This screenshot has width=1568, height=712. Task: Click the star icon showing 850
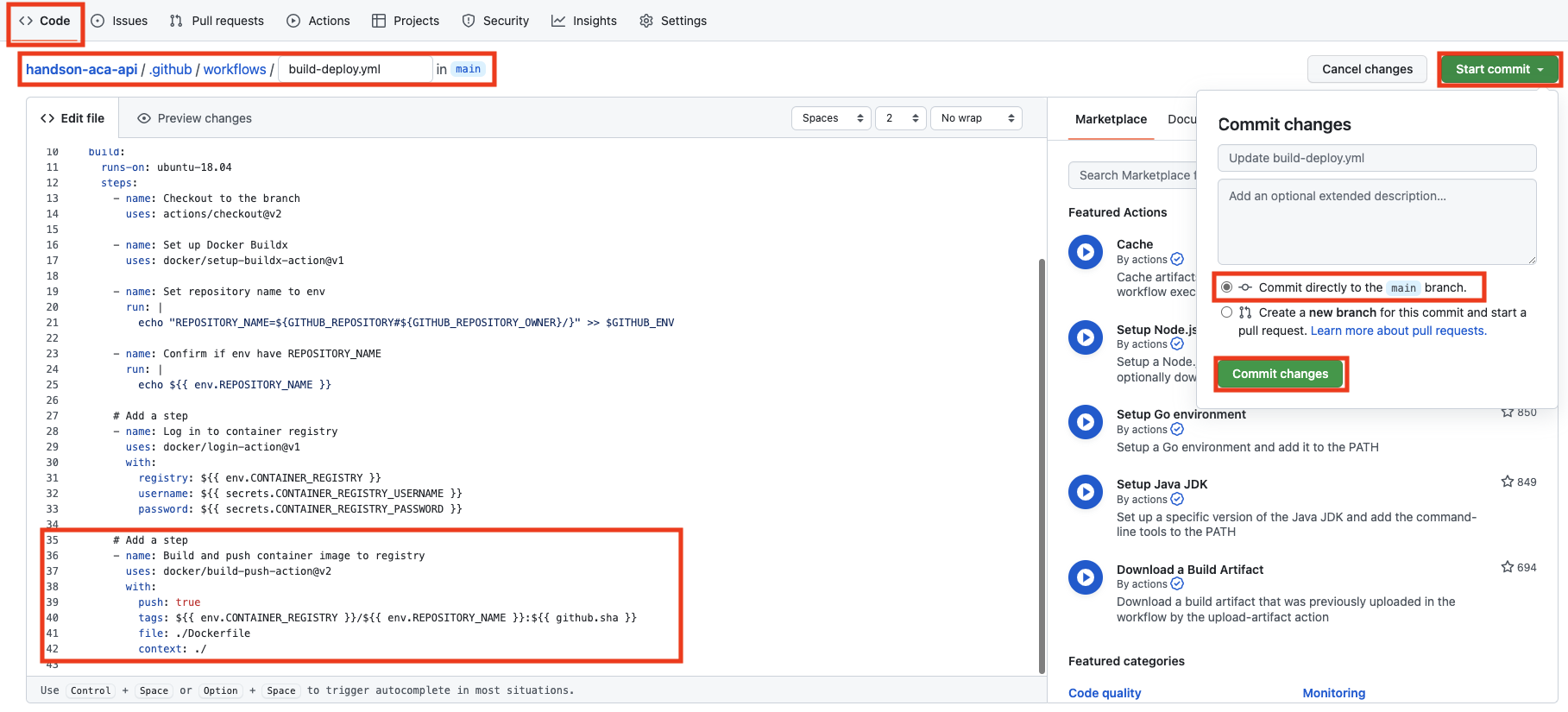tap(1508, 413)
